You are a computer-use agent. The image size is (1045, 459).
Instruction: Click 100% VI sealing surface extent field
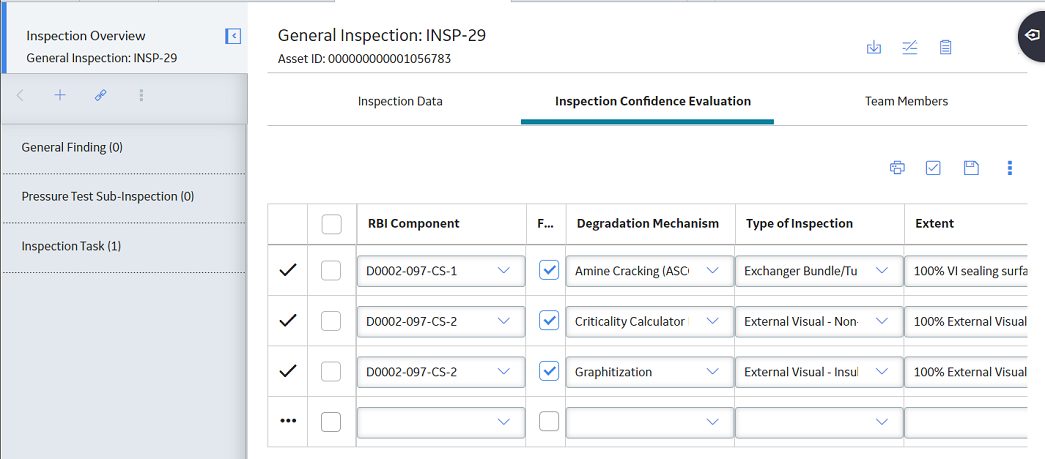(966, 270)
